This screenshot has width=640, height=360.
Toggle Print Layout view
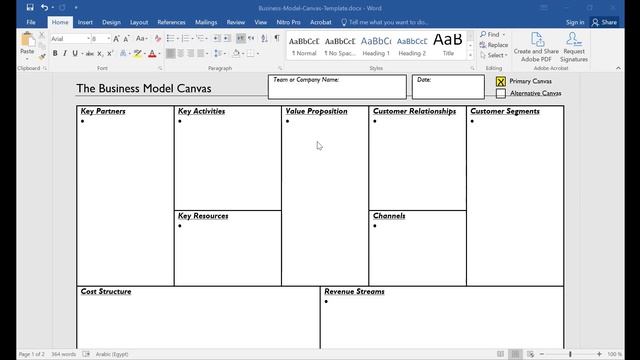coord(516,354)
